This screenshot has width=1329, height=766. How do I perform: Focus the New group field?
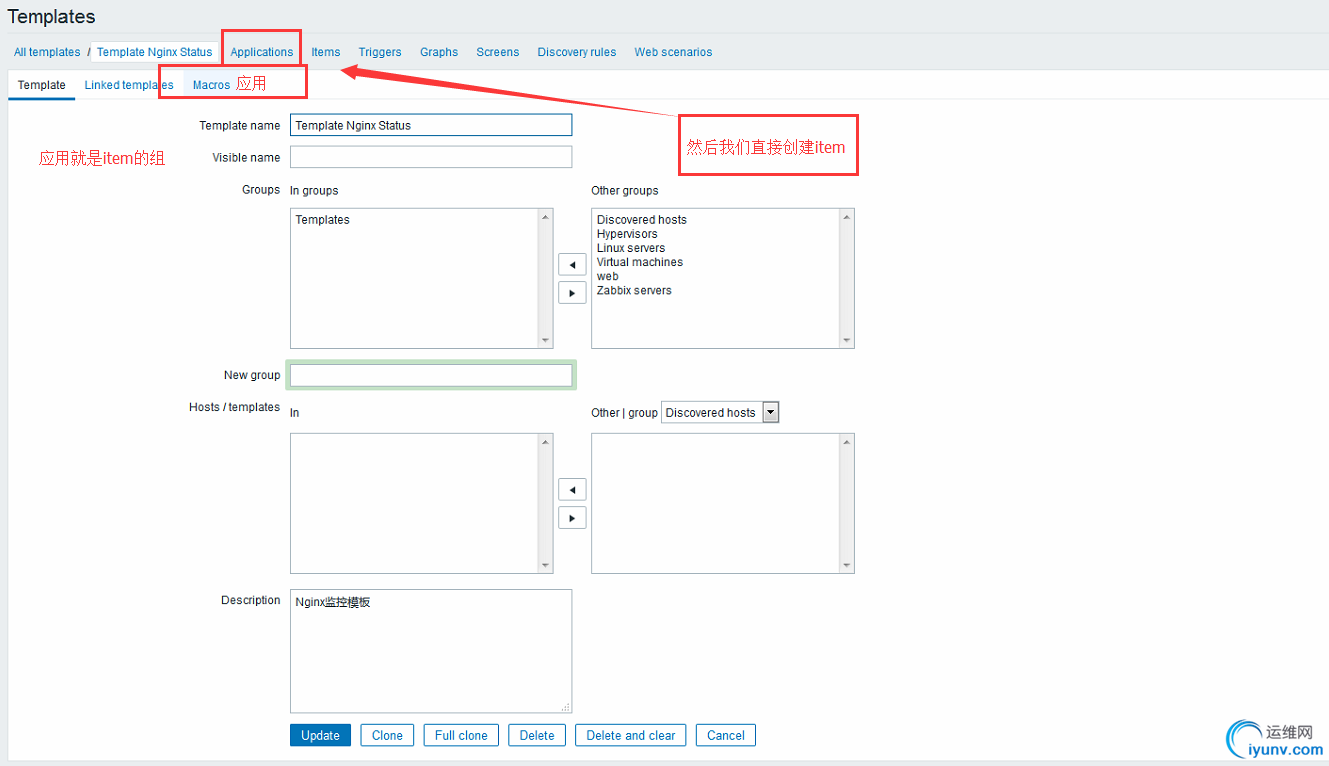(x=431, y=375)
